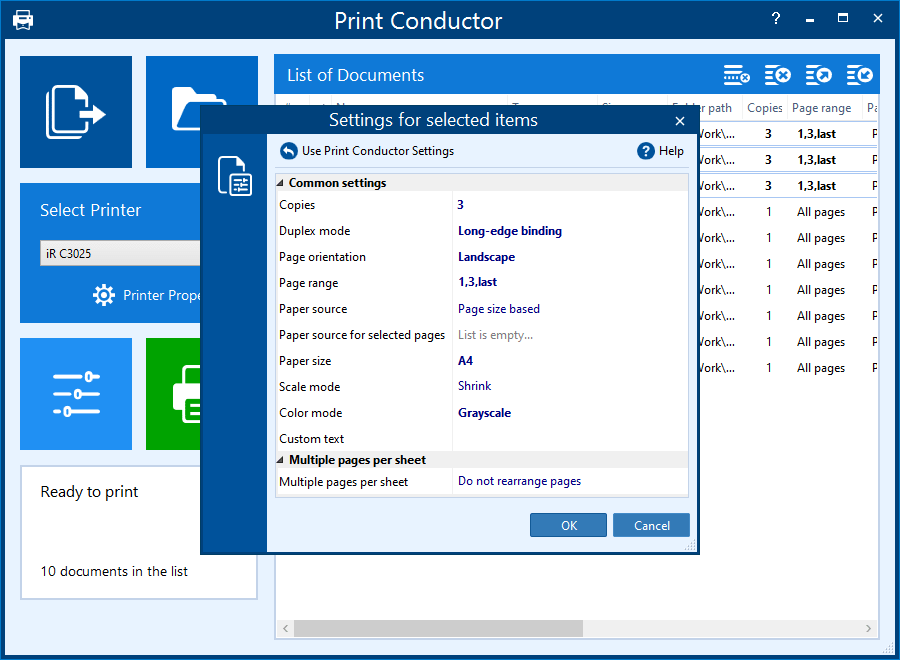Click the Help question mark in dialog
900x660 pixels.
646,151
